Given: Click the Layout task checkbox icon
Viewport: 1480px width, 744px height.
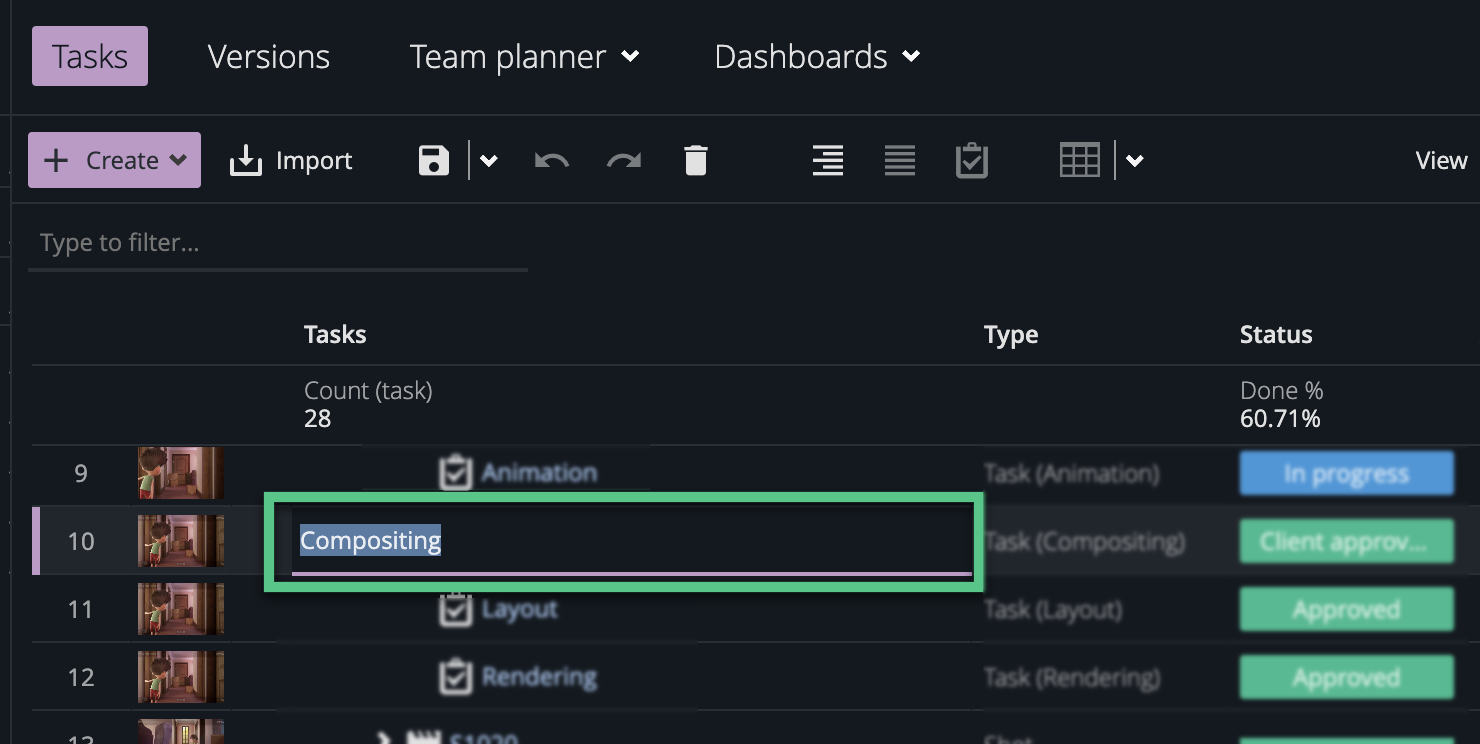Looking at the screenshot, I should (x=456, y=609).
